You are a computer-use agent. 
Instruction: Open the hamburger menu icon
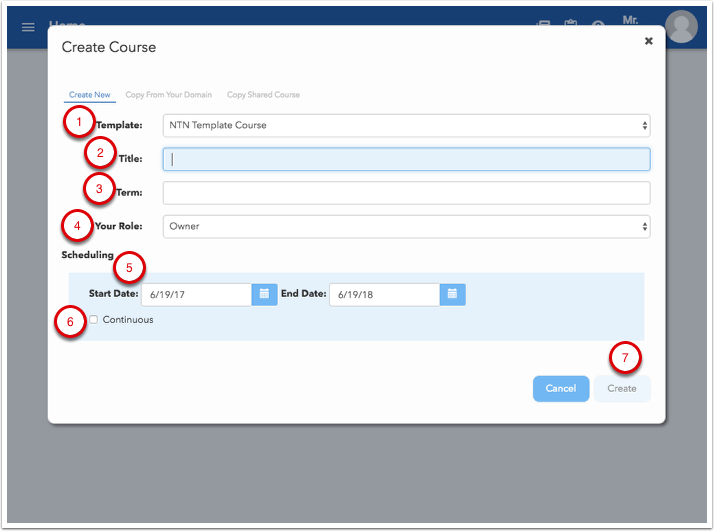click(28, 27)
